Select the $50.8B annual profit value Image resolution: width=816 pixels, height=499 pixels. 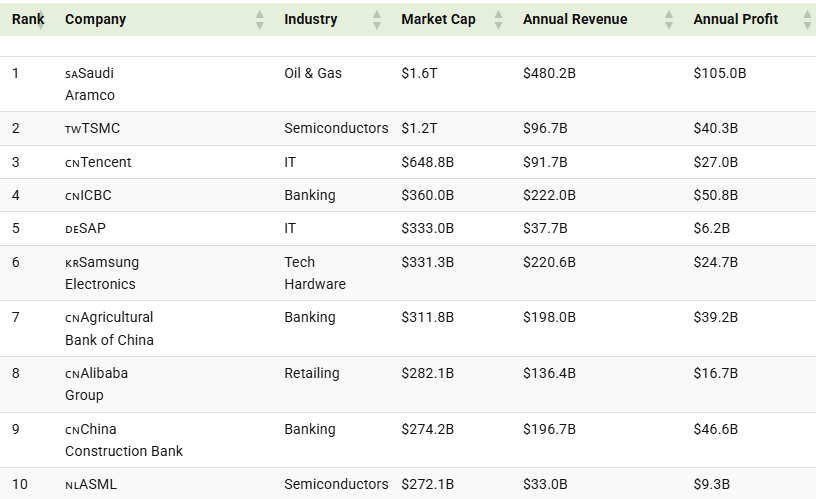(716, 196)
